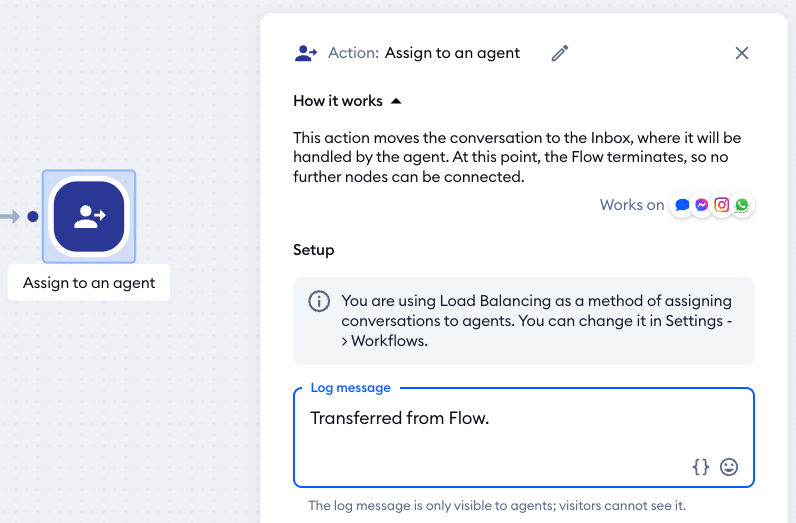Click the gray incoming arrow connector on canvas

[x=10, y=216]
